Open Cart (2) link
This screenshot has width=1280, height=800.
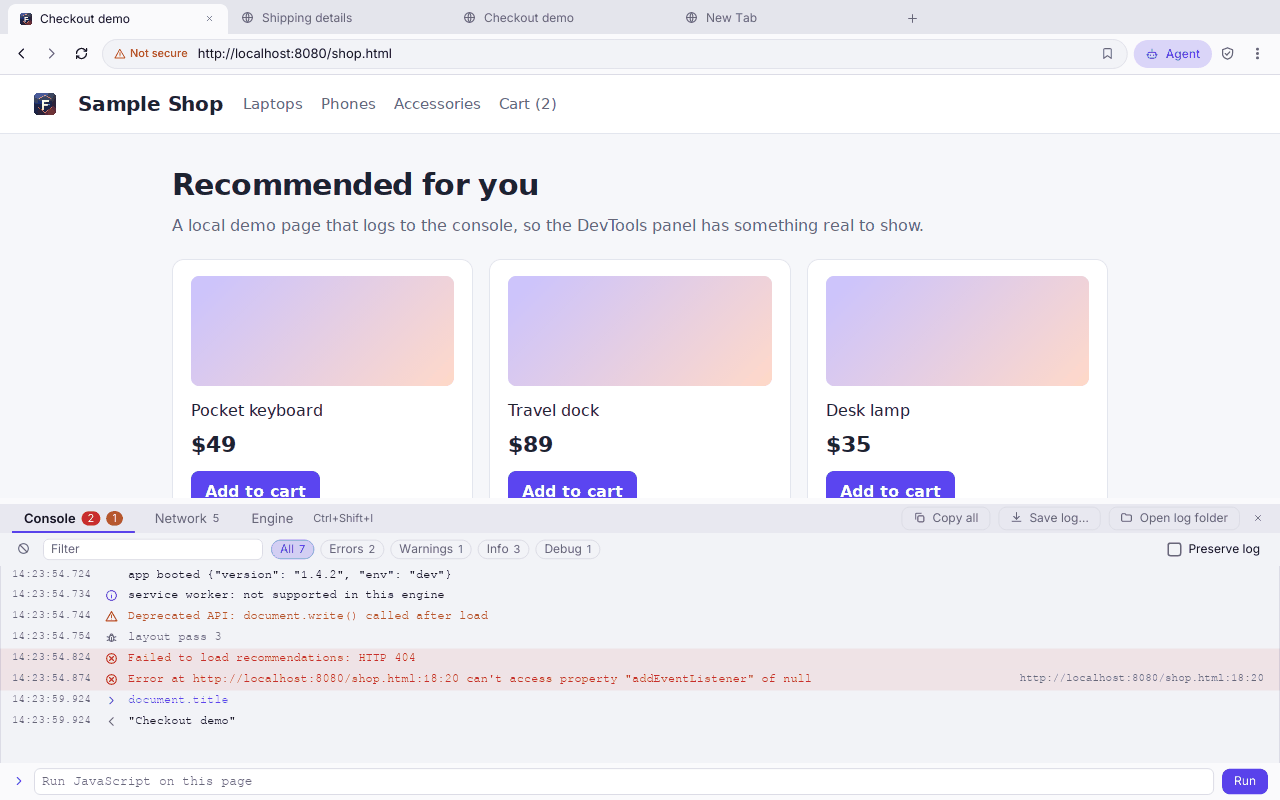528,104
